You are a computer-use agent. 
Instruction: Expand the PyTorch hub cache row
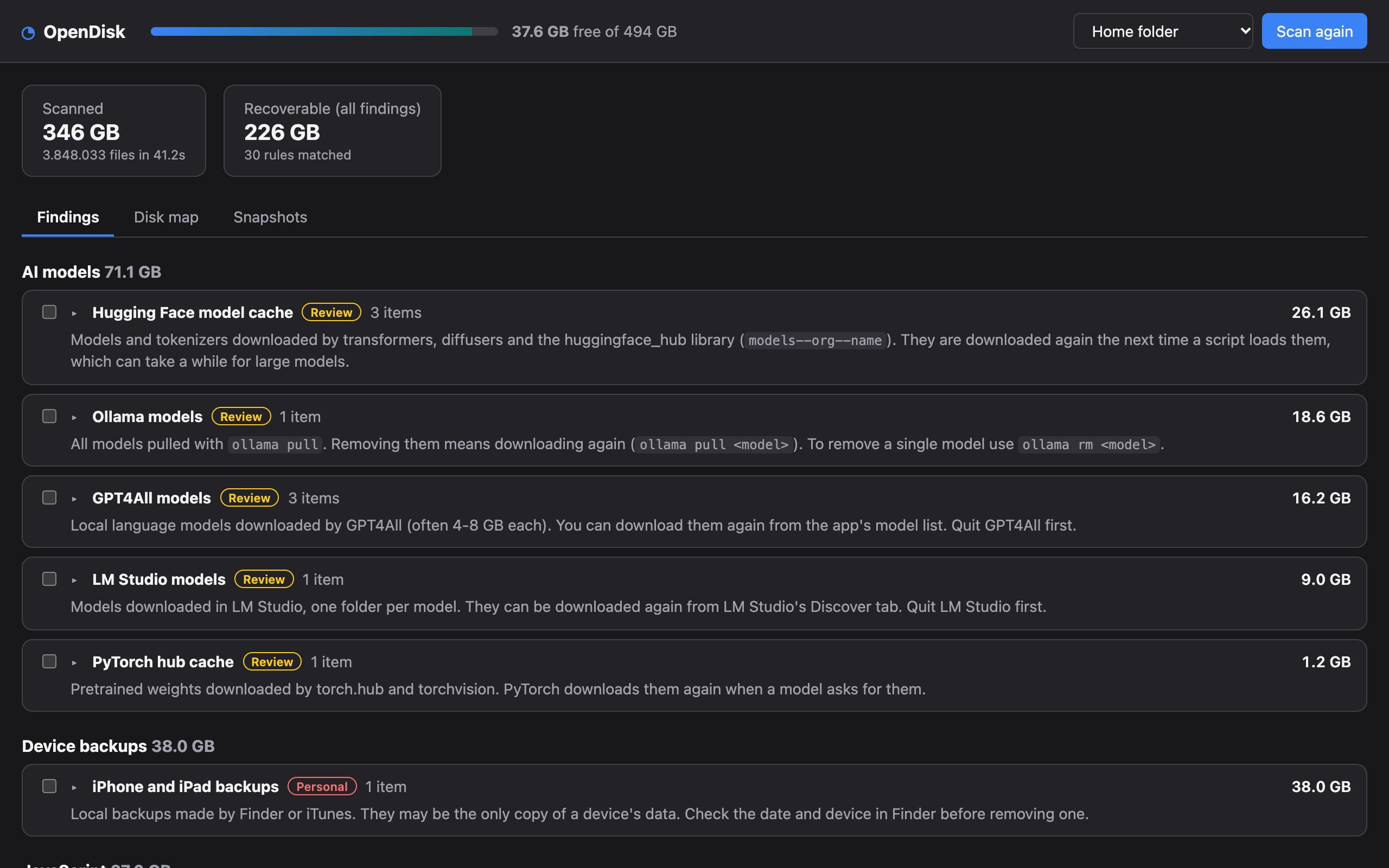pos(74,662)
